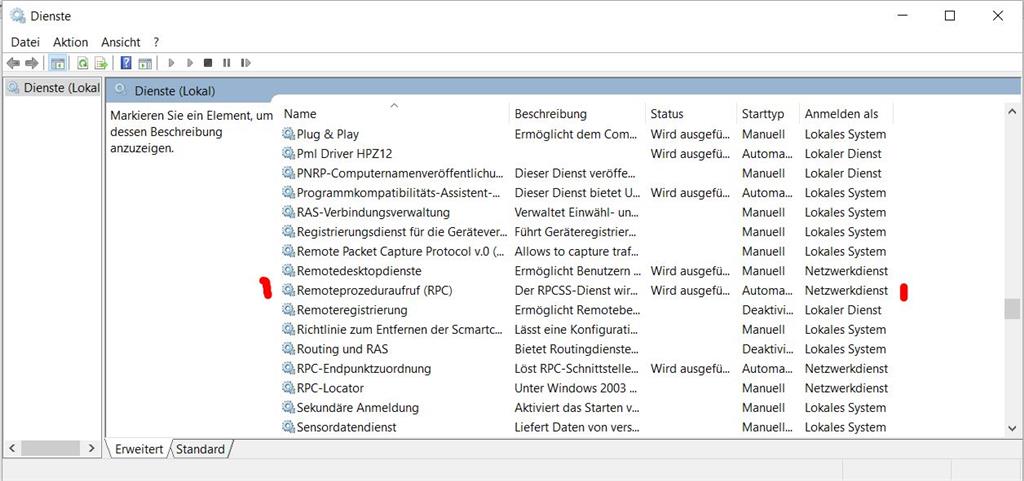This screenshot has height=481, width=1024.
Task: Click the gear icon of Plug & Play
Action: 288,134
